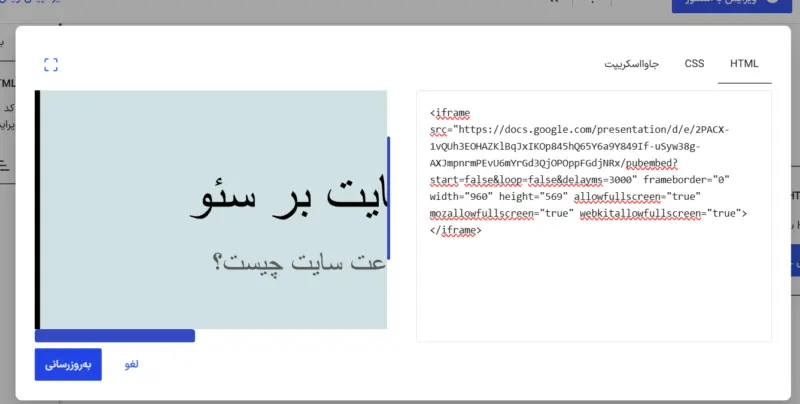
Task: Switch to the CSS tab
Action: (694, 64)
